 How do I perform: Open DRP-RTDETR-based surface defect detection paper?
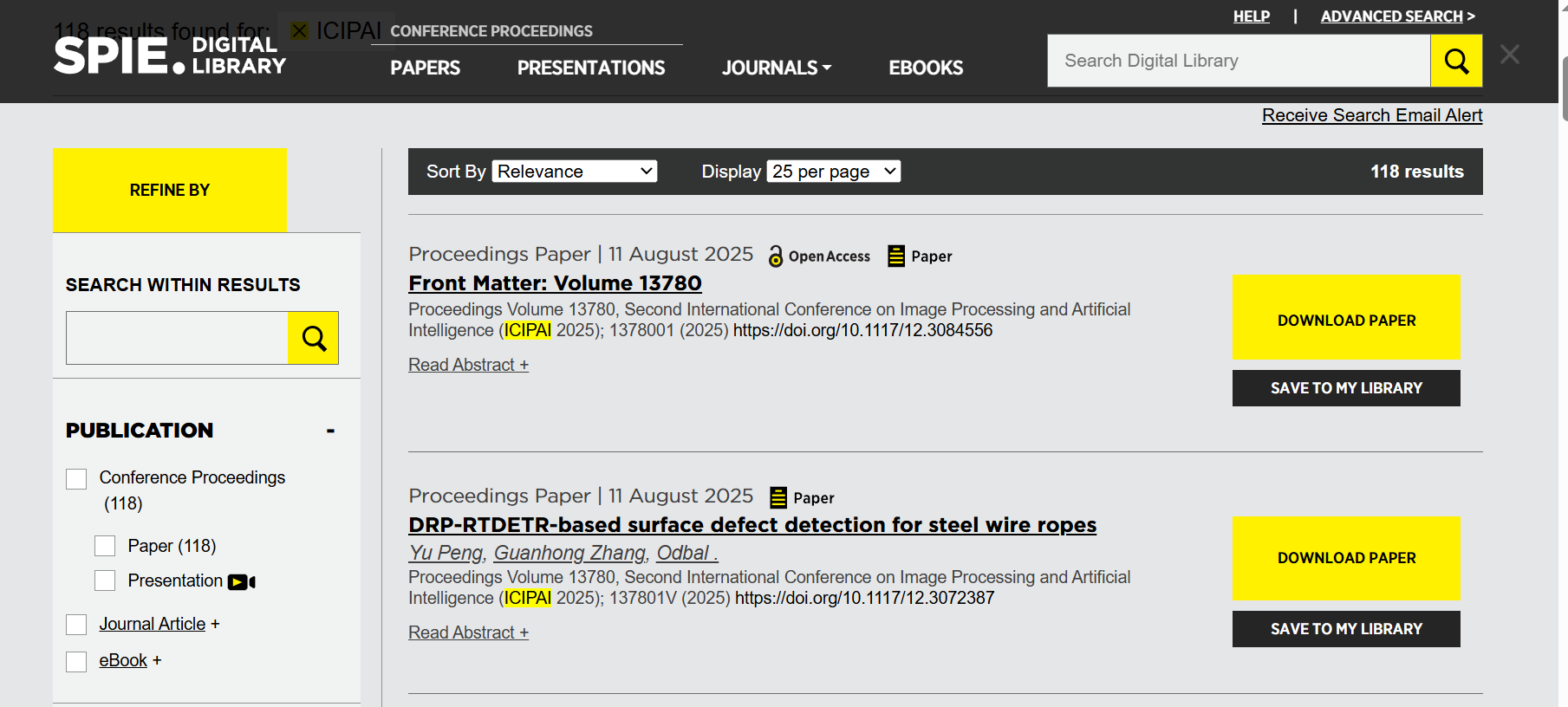click(x=752, y=525)
